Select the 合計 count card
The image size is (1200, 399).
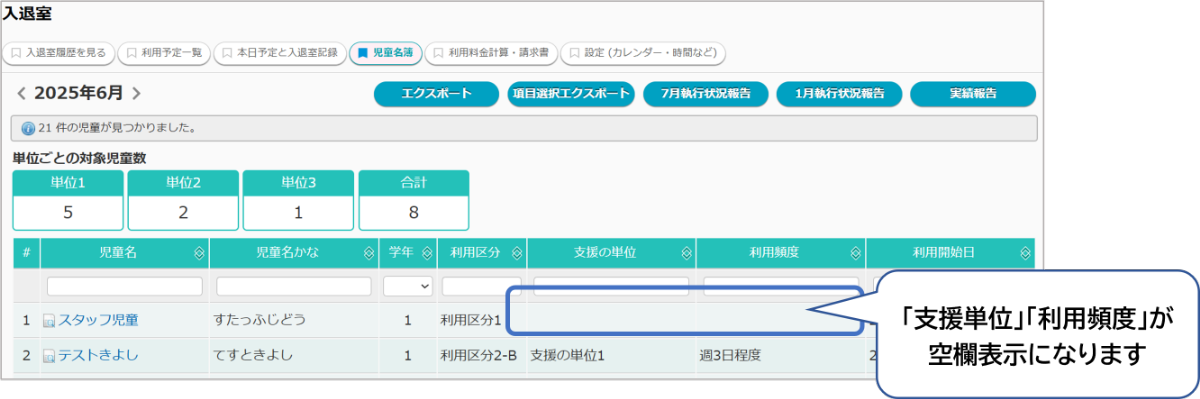(414, 200)
